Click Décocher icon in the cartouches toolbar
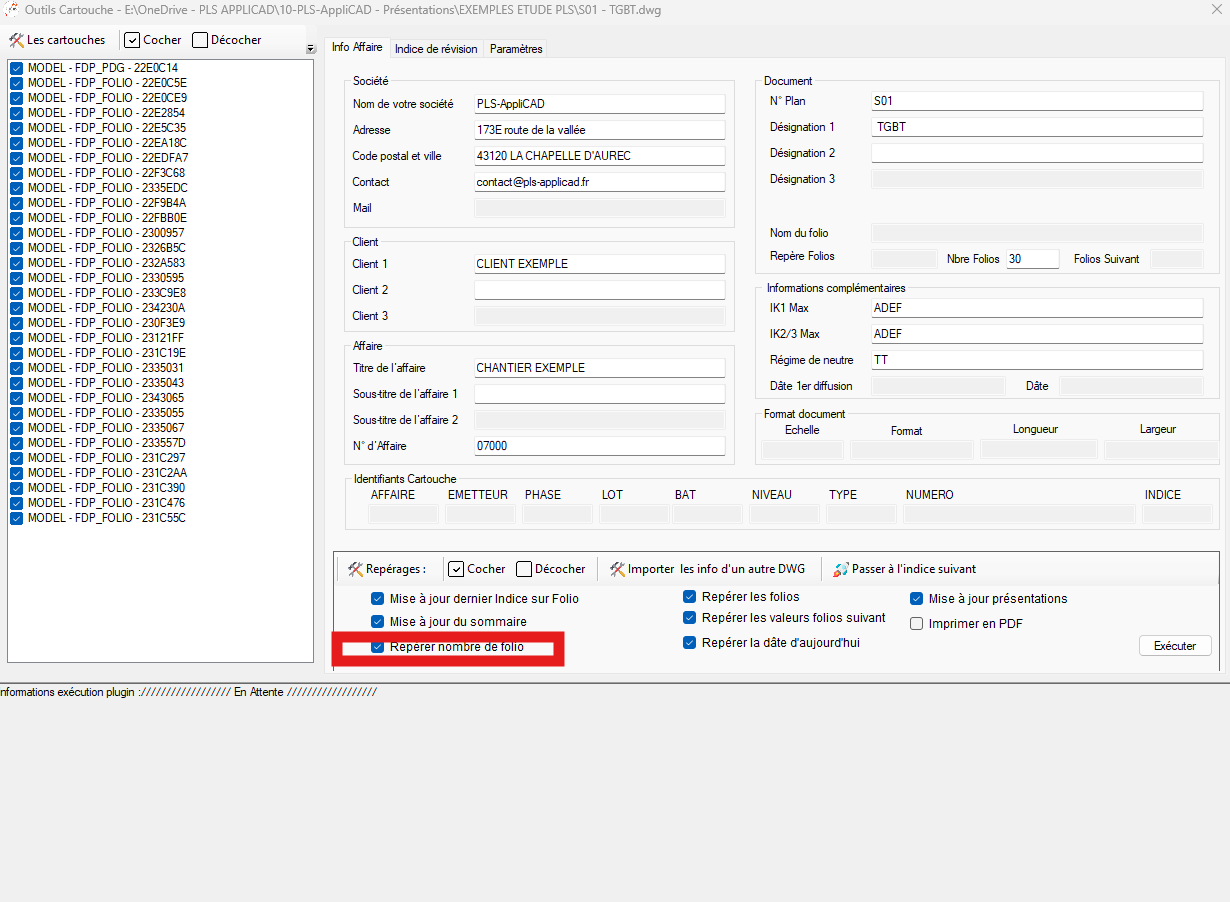 (x=200, y=40)
